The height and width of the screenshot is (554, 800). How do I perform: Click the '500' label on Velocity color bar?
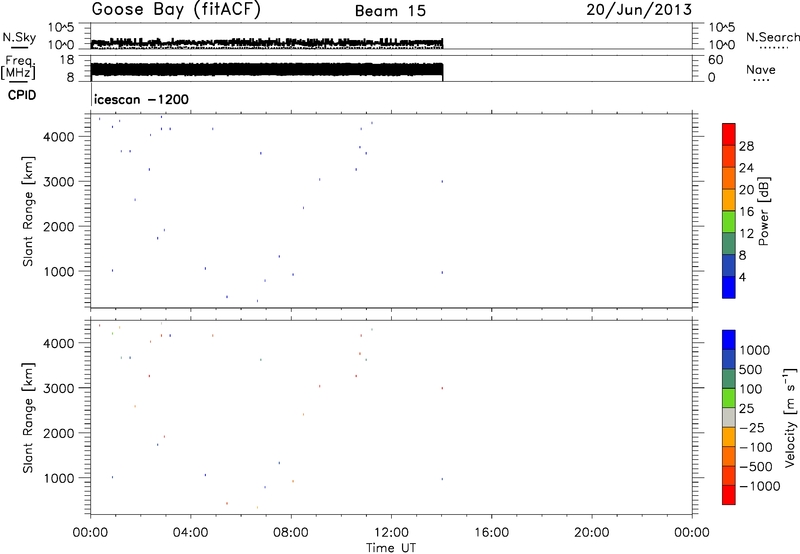(x=751, y=370)
